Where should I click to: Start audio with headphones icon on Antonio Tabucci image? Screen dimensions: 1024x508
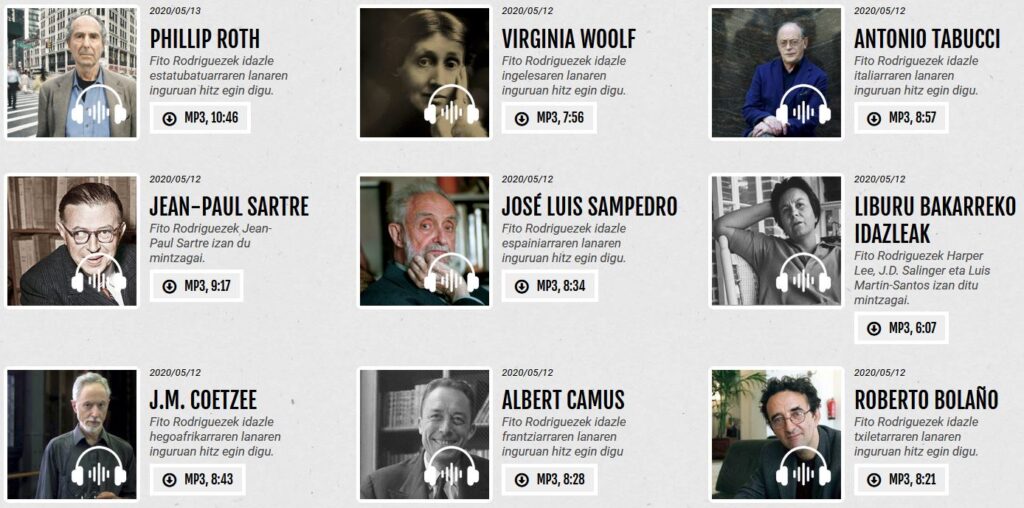[803, 105]
